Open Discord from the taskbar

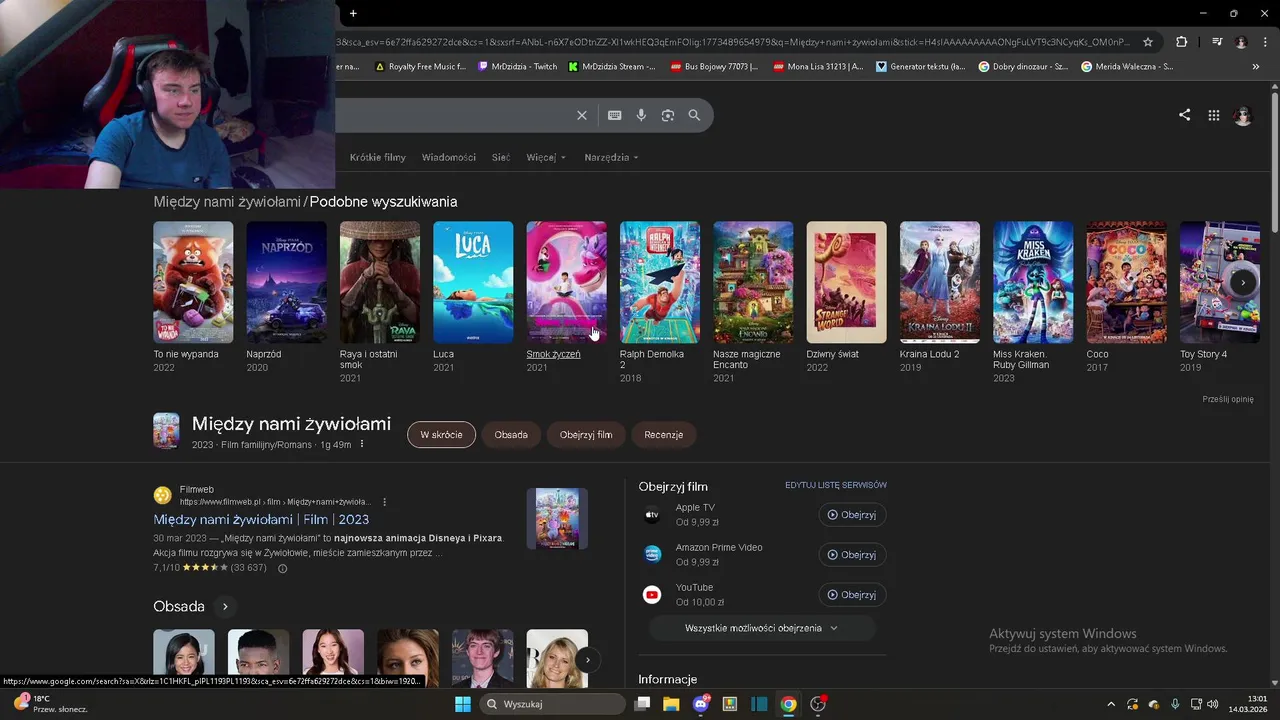pos(701,704)
